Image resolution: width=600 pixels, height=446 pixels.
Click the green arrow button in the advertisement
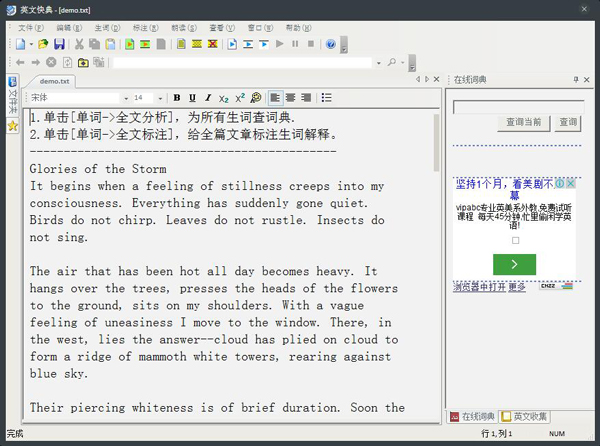pyautogui.click(x=514, y=264)
